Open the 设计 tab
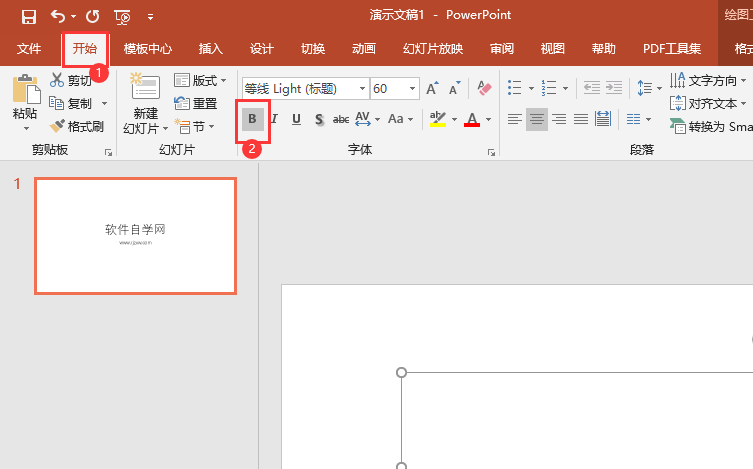Image resolution: width=753 pixels, height=469 pixels. coord(262,48)
